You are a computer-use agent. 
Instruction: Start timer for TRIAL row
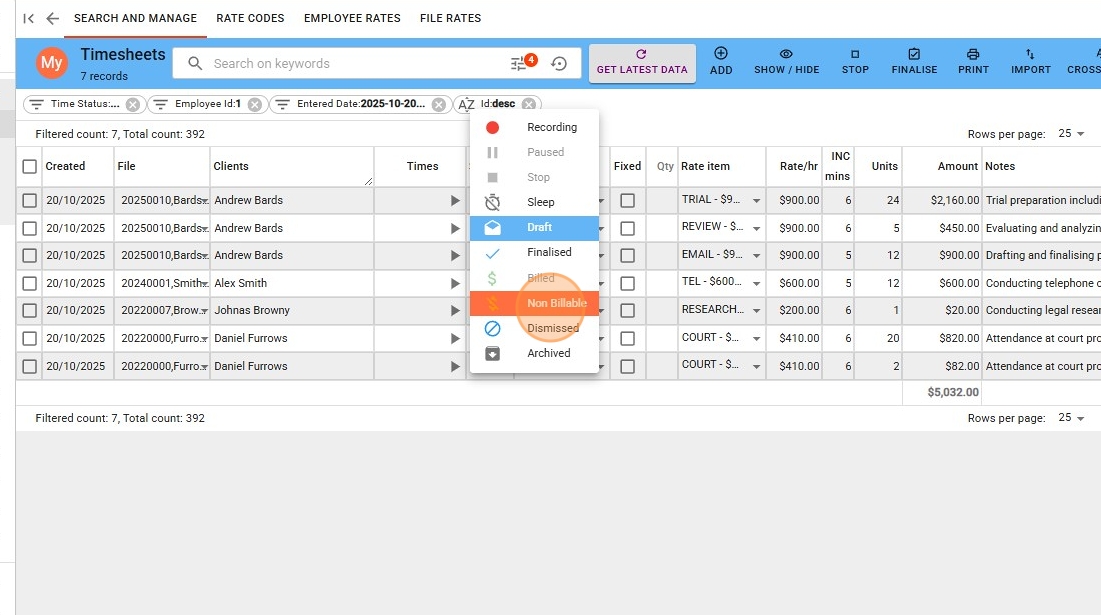tap(455, 201)
